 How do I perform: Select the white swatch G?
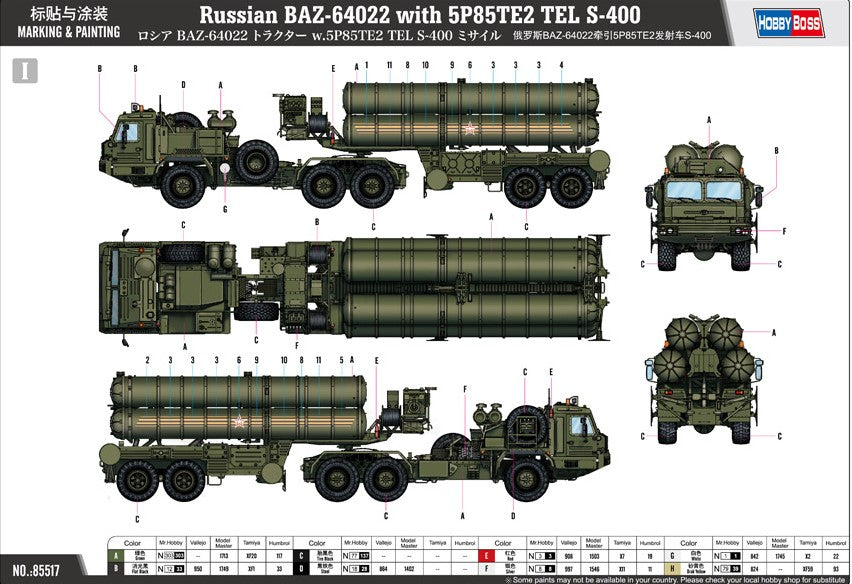pos(672,556)
